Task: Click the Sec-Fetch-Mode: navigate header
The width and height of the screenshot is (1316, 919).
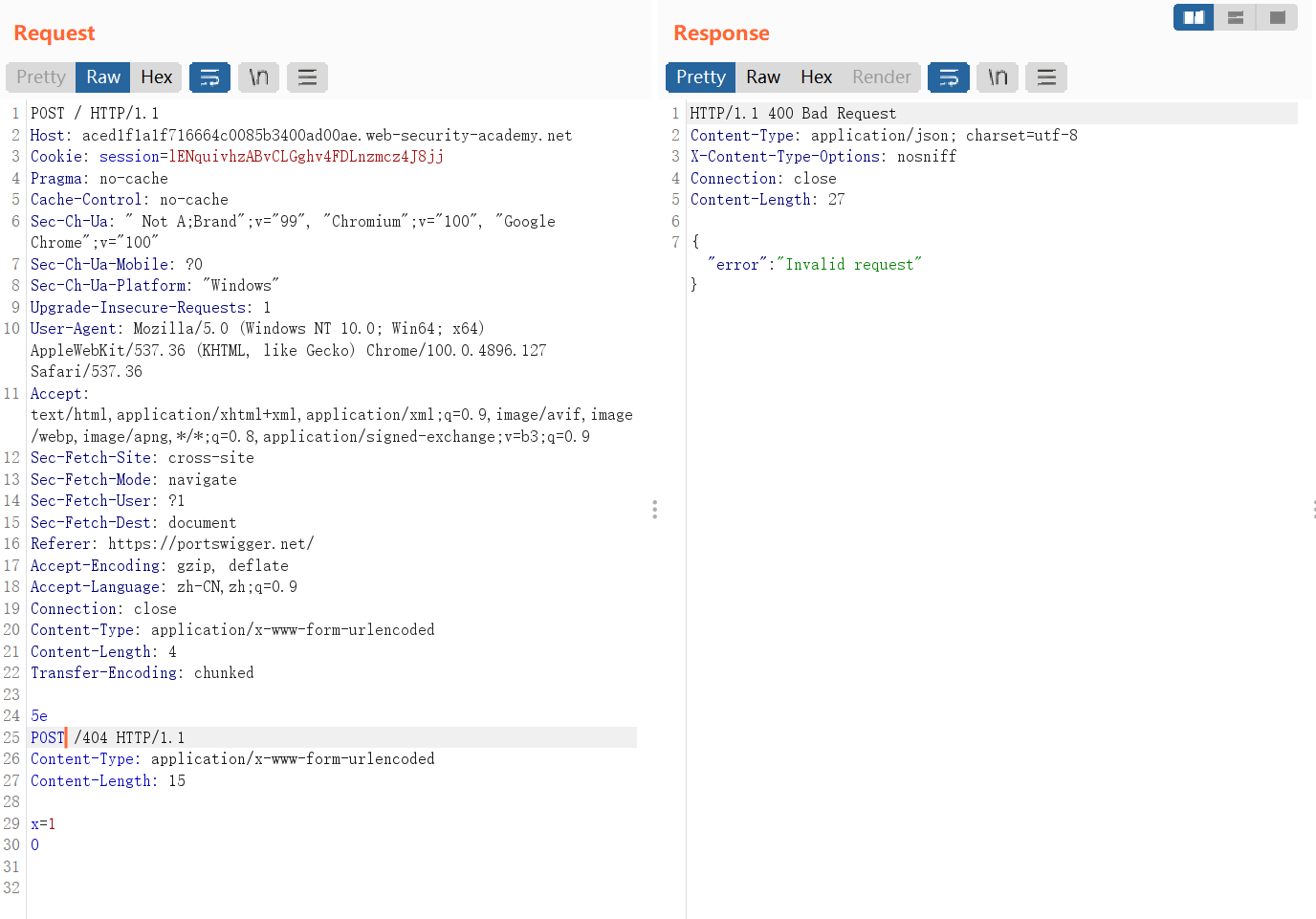Action: 134,480
